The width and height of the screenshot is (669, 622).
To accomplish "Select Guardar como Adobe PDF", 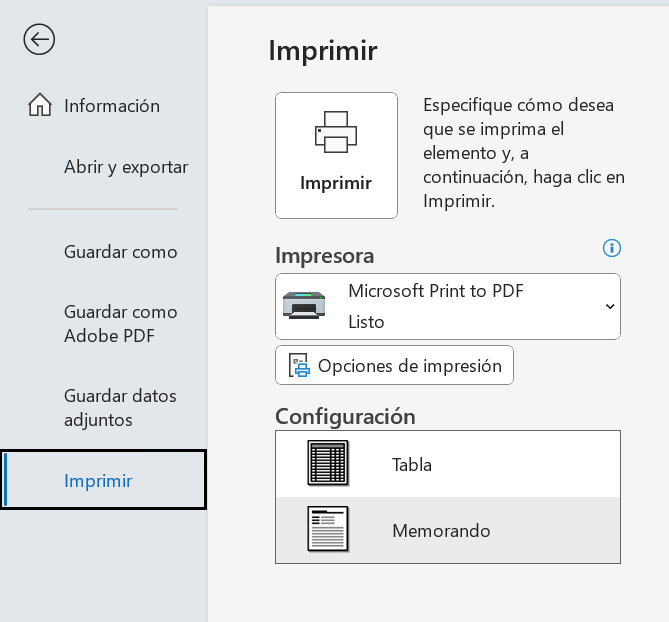I will point(121,324).
